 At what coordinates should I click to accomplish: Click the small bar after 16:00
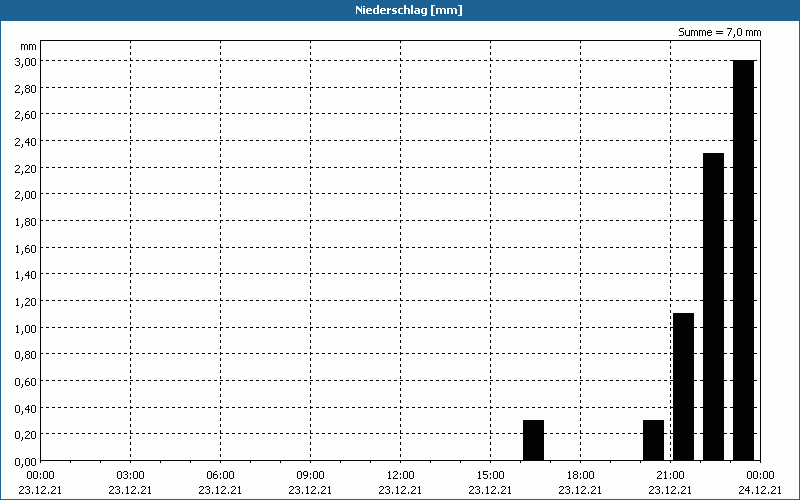533,440
